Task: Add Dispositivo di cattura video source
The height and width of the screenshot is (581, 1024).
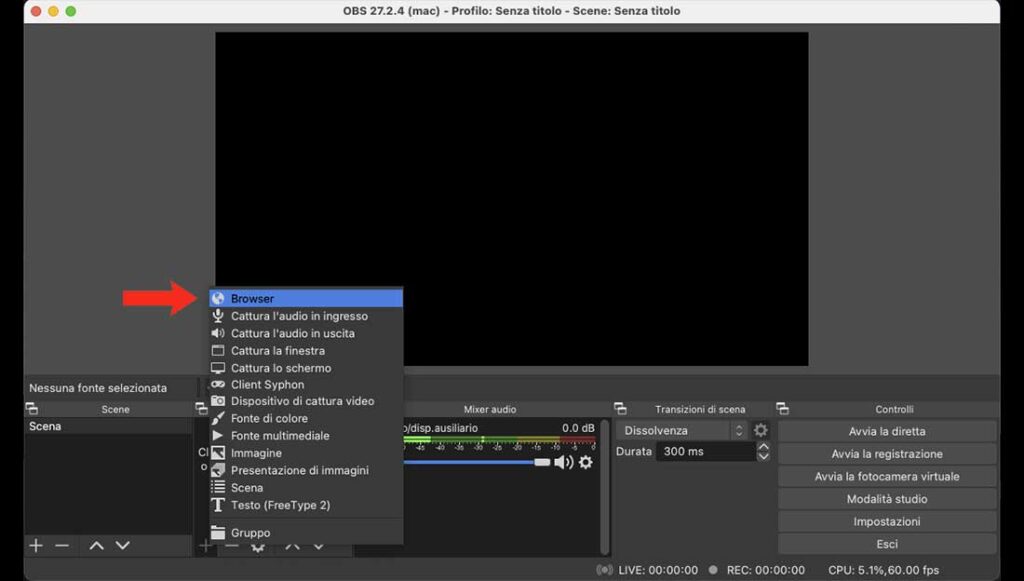Action: pos(306,401)
